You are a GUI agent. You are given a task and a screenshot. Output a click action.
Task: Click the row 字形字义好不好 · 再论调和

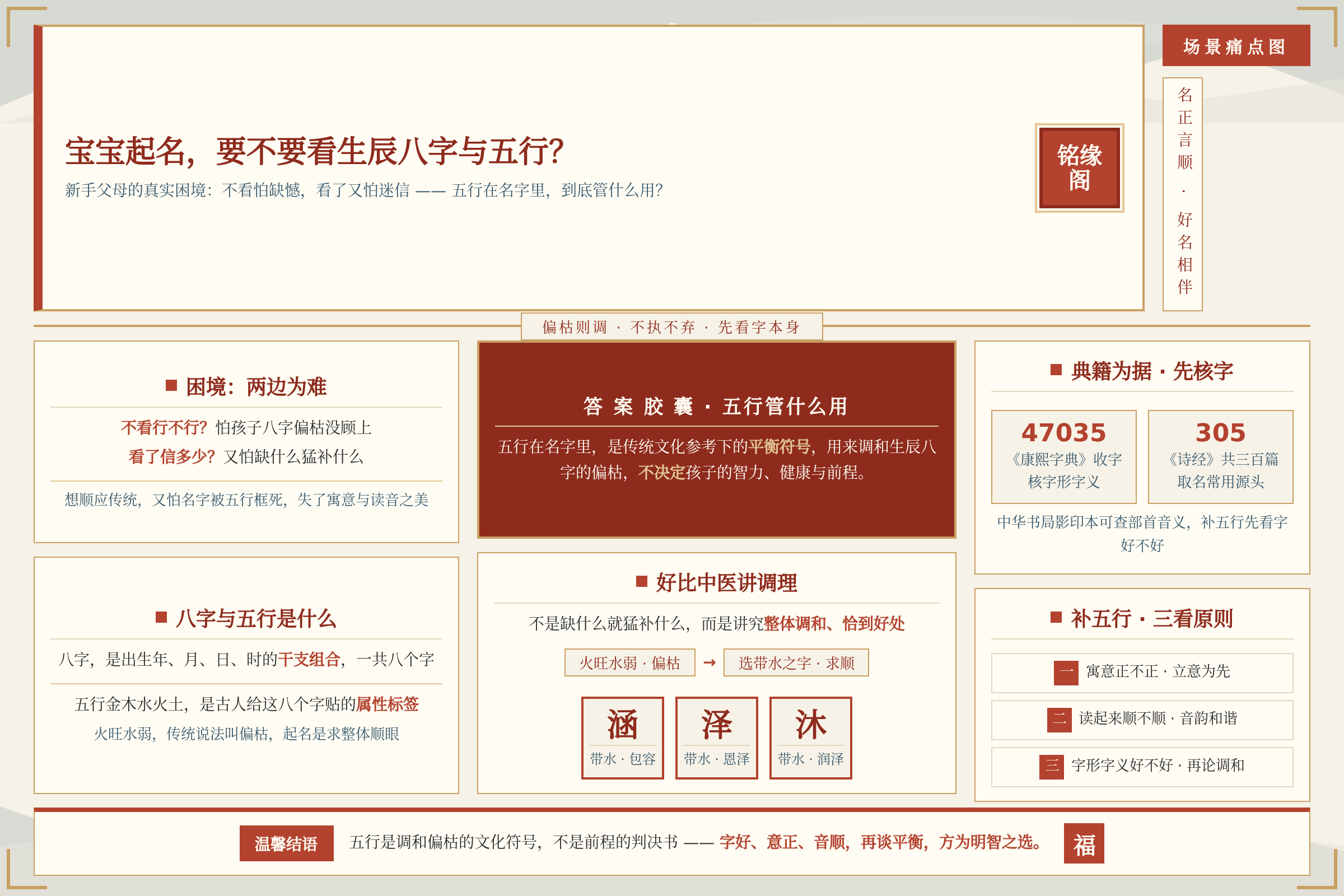click(1142, 766)
